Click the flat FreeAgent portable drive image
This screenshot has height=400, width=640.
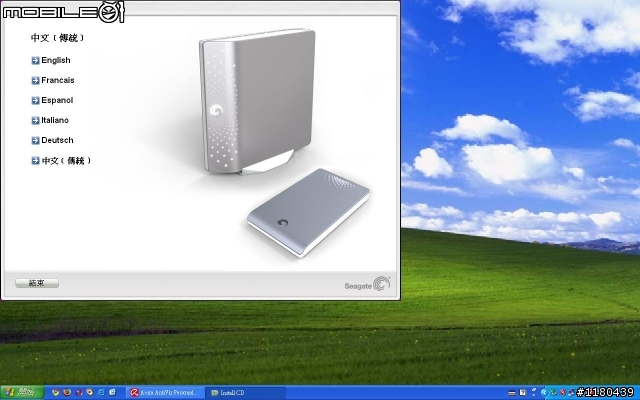point(309,211)
